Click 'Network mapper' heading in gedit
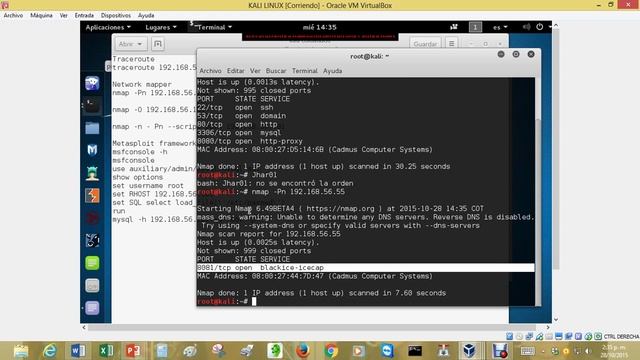 142,84
